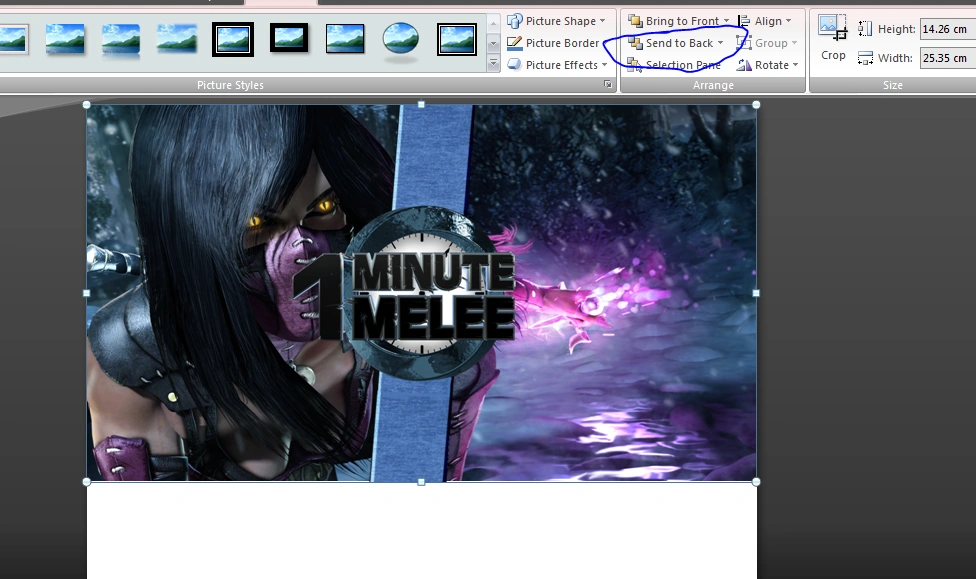Apply the soft edge rectangle style thumbnail
Viewport: 976px width, 579px height.
[x=177, y=39]
